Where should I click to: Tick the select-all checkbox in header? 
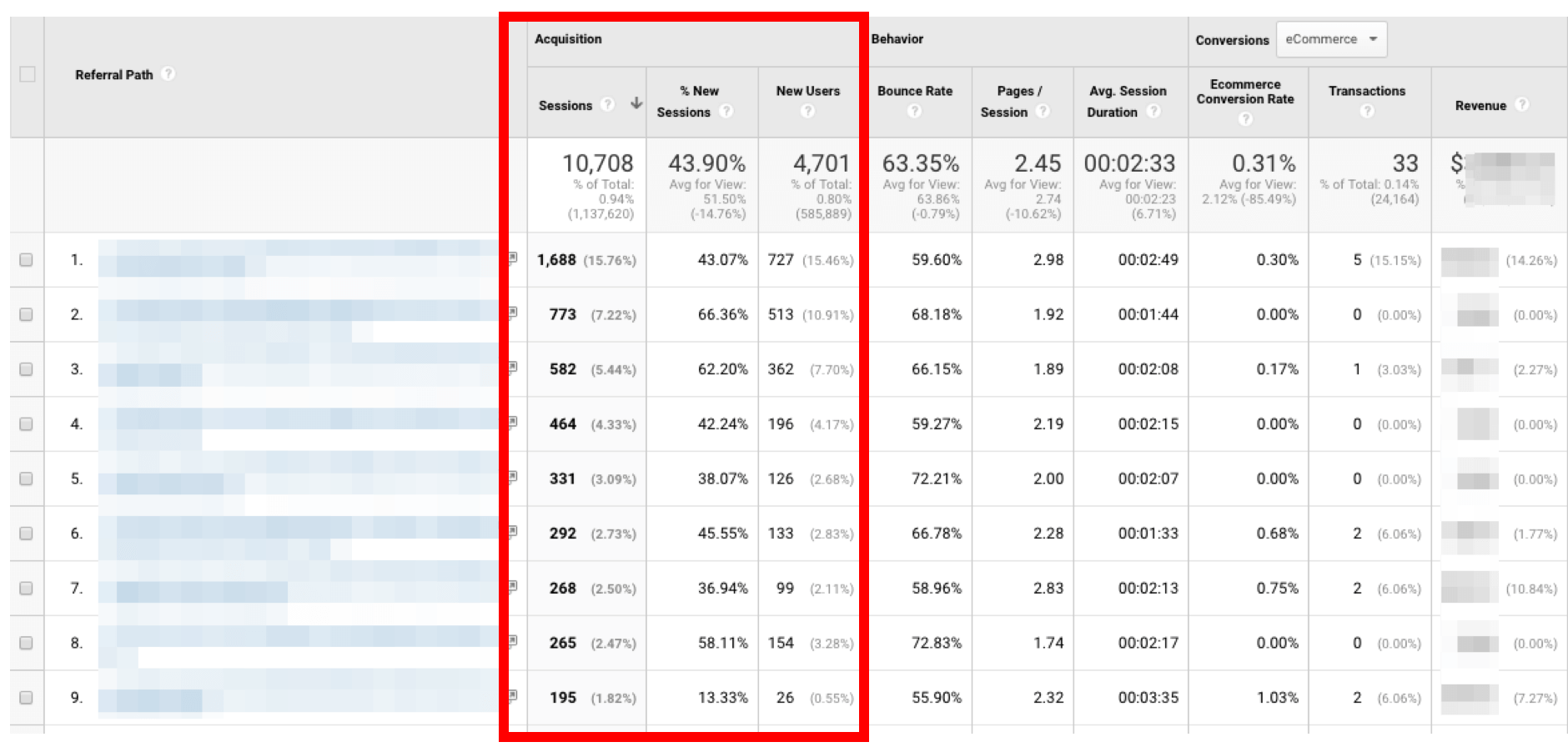28,74
